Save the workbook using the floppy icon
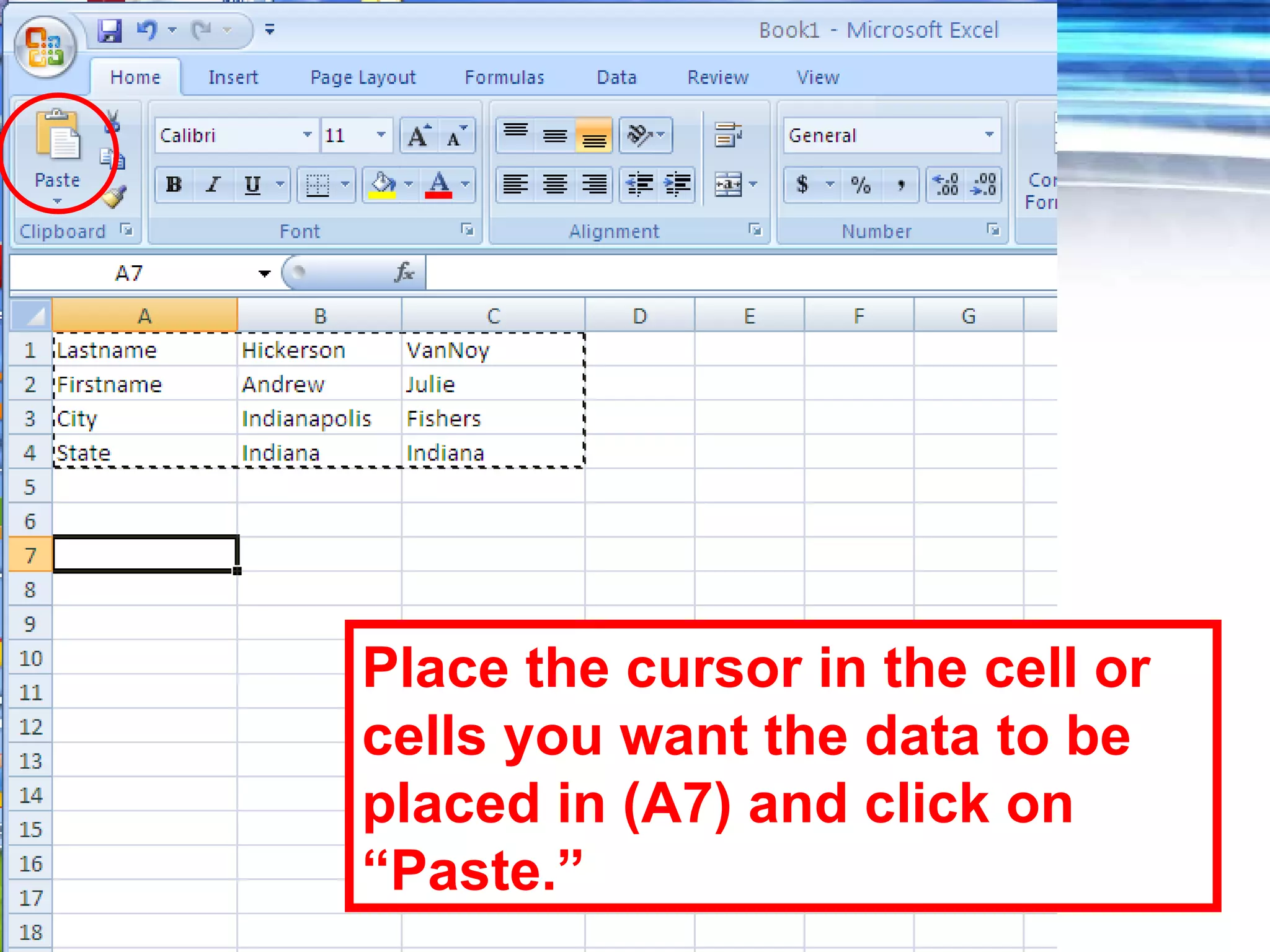This screenshot has height=952, width=1270. pyautogui.click(x=110, y=30)
